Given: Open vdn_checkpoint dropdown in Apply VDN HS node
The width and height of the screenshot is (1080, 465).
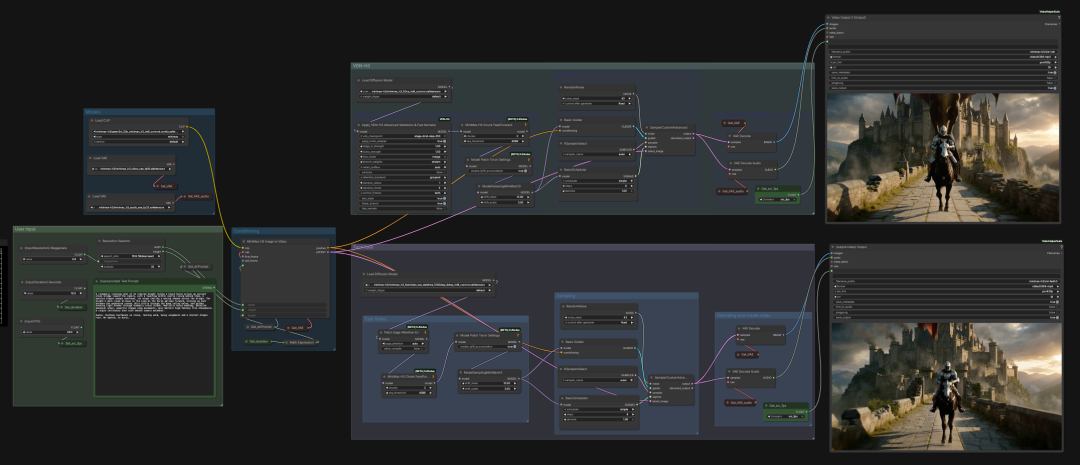Looking at the screenshot, I should (403, 136).
